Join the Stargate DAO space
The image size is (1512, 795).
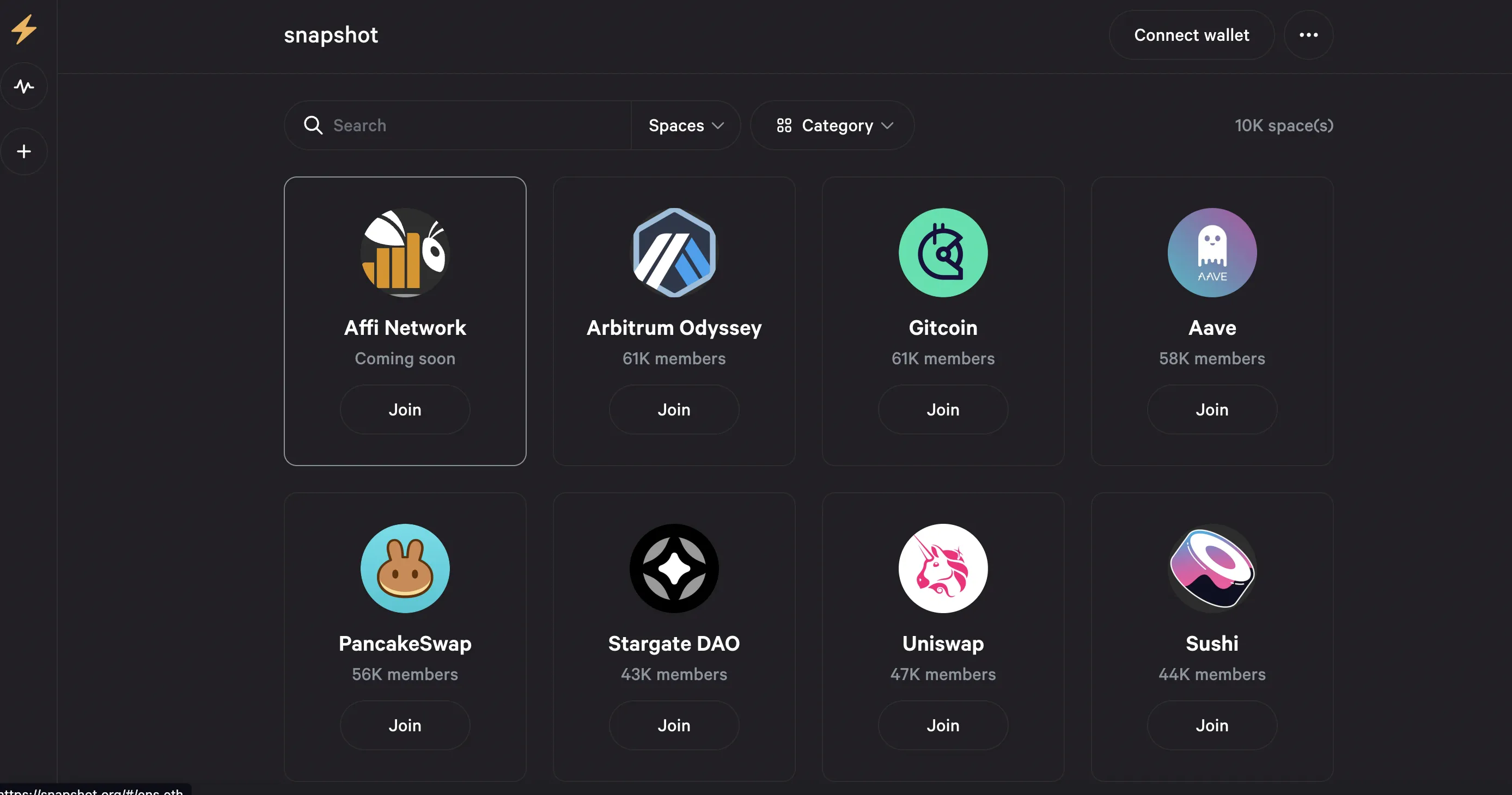click(674, 725)
